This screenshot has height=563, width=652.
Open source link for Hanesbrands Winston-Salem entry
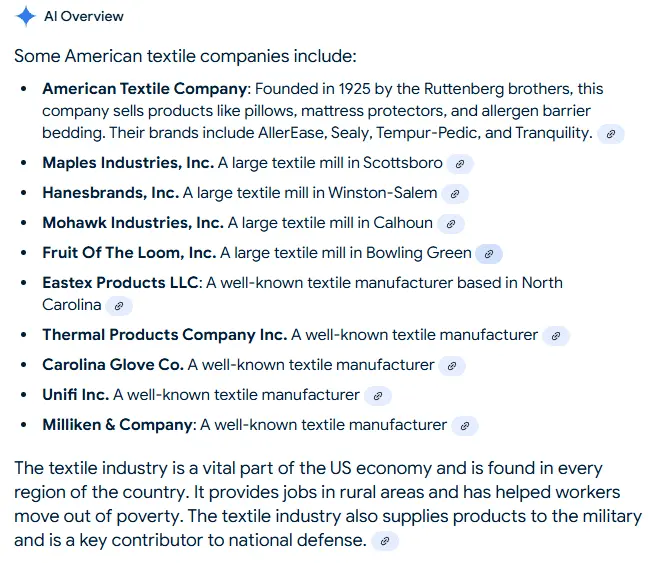click(x=455, y=194)
